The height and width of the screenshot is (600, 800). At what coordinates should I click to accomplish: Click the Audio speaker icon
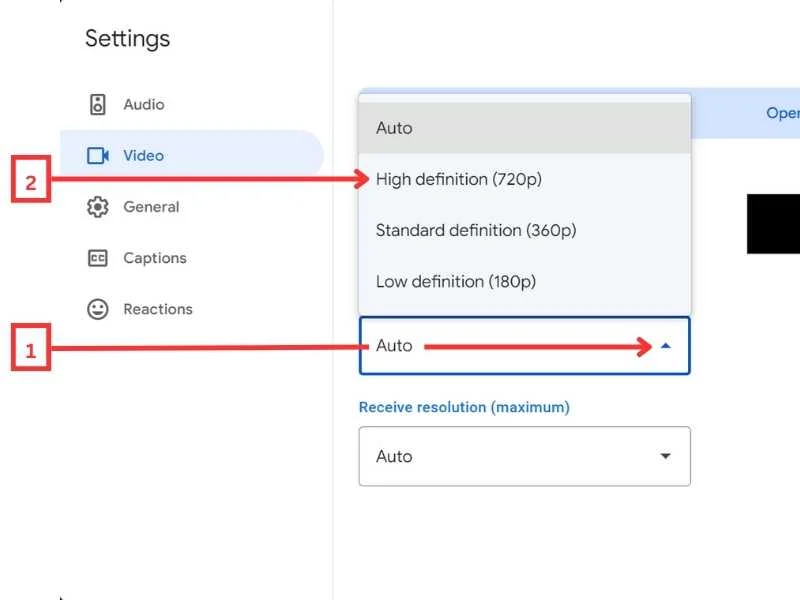click(x=97, y=105)
